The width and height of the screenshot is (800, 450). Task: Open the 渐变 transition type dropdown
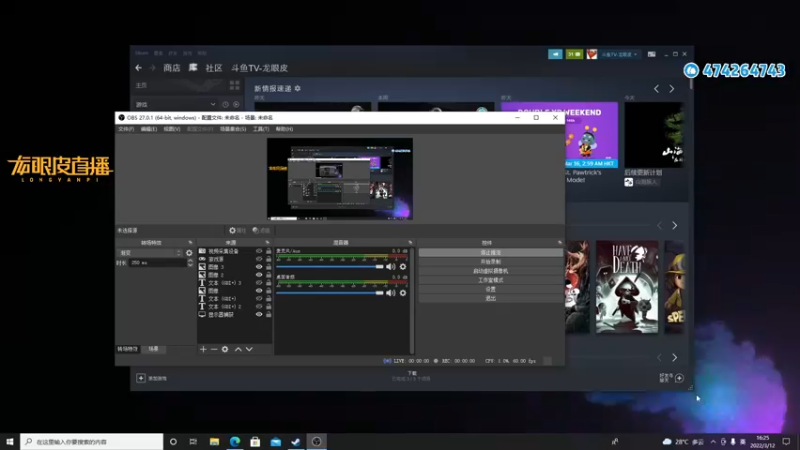[x=150, y=253]
